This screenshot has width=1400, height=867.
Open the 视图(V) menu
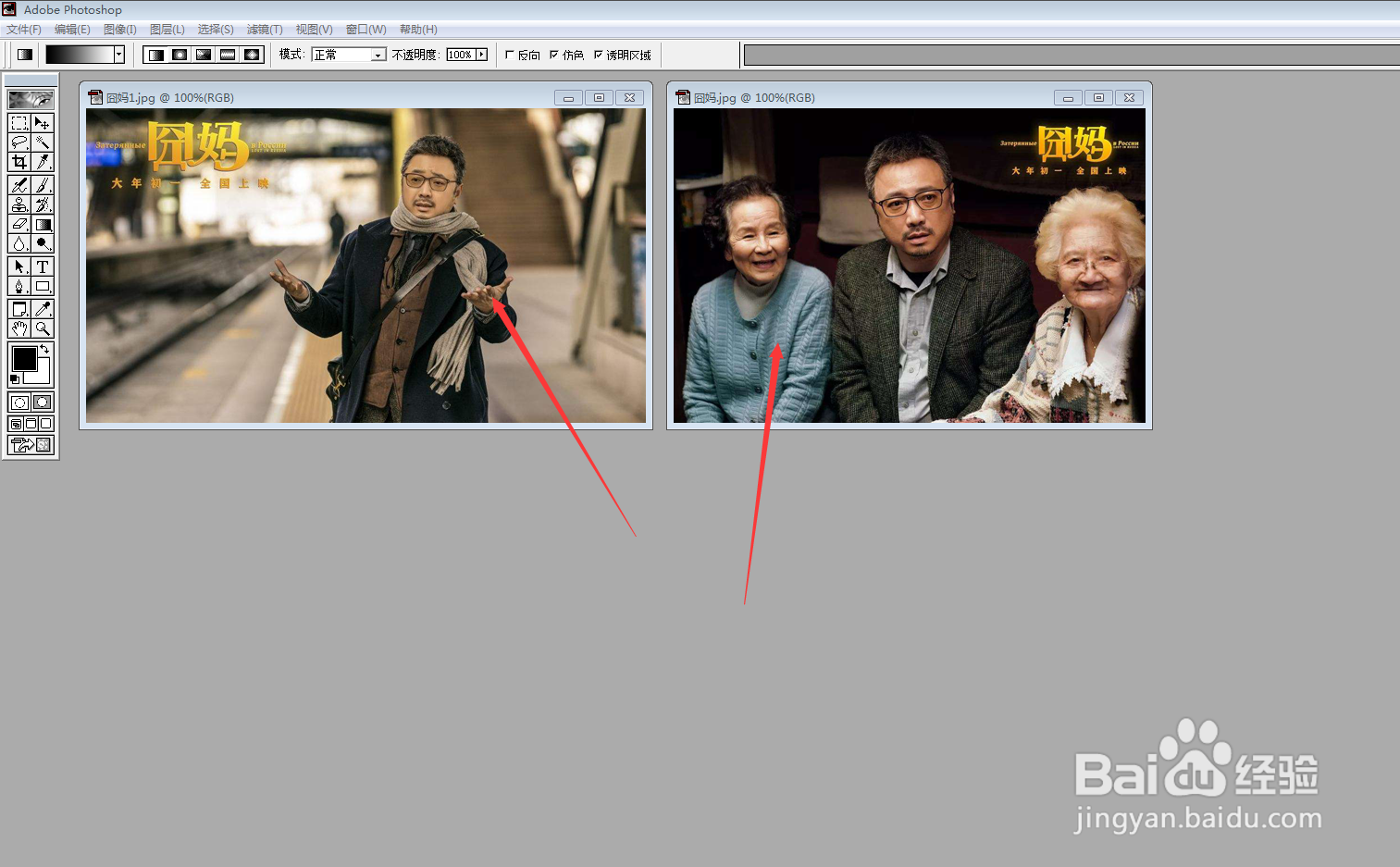pyautogui.click(x=314, y=30)
